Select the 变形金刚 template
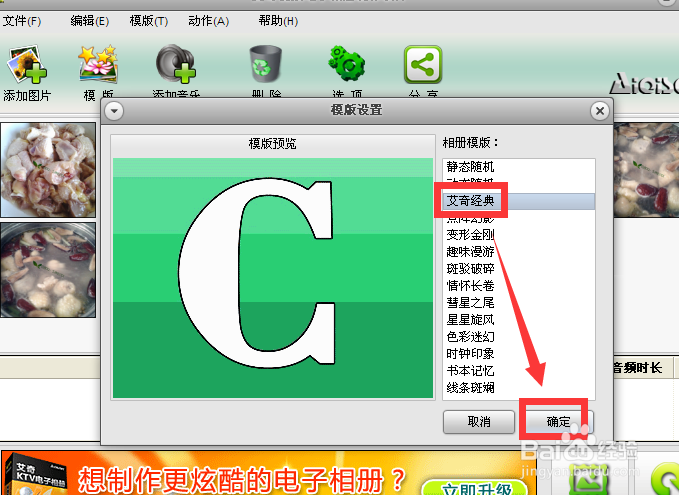 (x=519, y=235)
